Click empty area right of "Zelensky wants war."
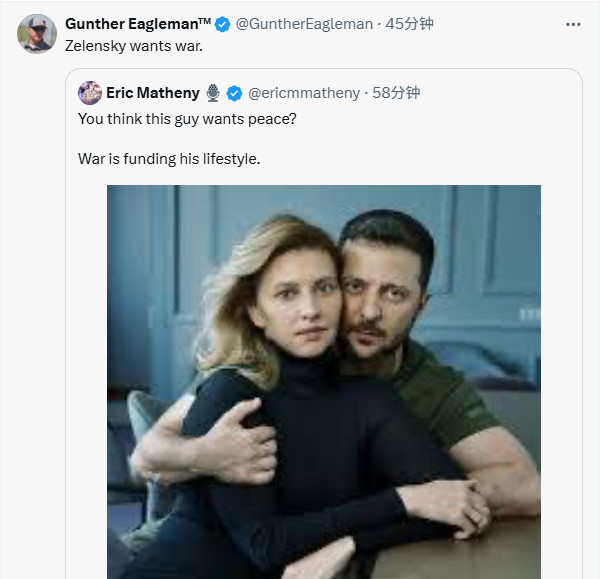600x579 pixels. click(x=383, y=46)
